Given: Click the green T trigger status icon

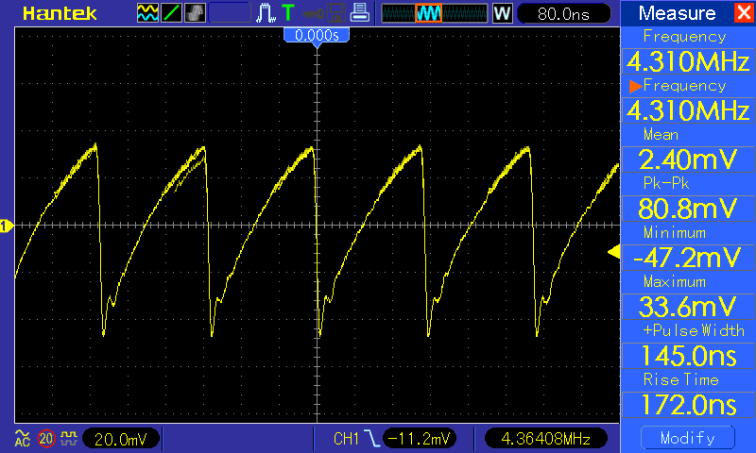Looking at the screenshot, I should [x=289, y=14].
